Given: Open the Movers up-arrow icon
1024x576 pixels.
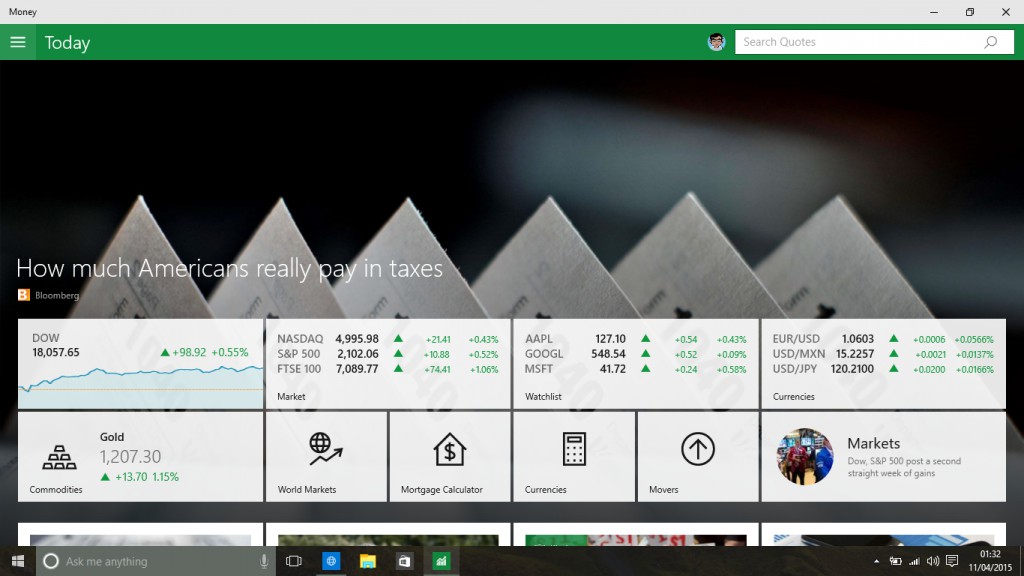Looking at the screenshot, I should (697, 449).
